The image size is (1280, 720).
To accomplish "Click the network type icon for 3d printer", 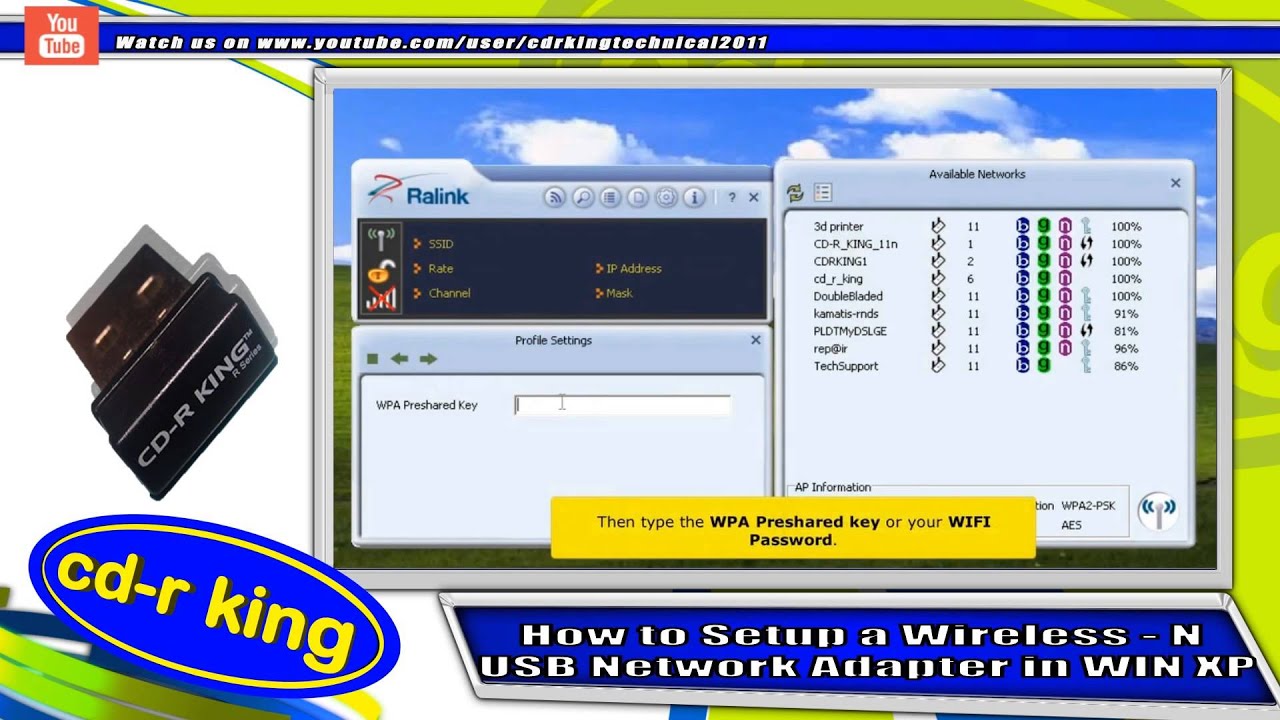I will (x=938, y=227).
